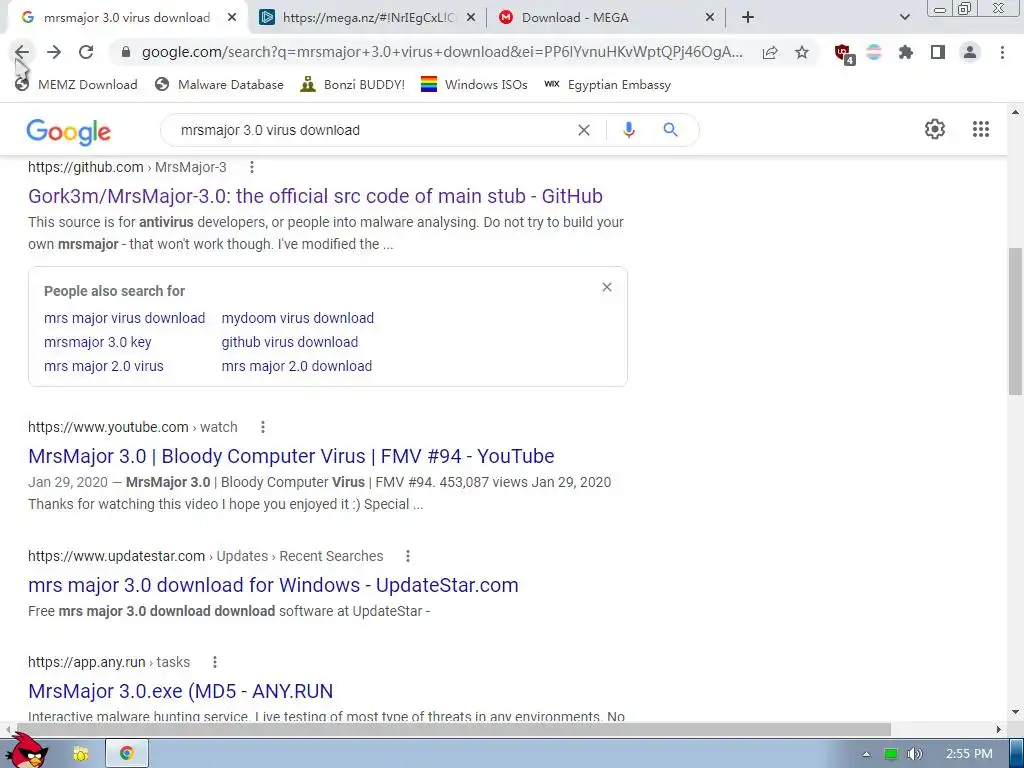Search for mydoom virus download
Screen dimensions: 1024x768
coord(298,318)
